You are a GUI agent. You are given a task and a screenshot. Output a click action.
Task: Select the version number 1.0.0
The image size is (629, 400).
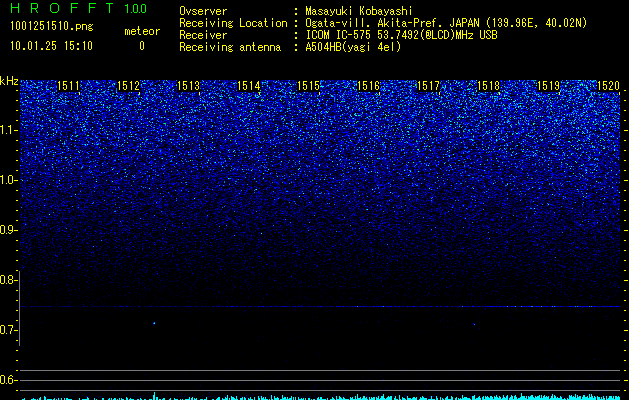tap(135, 9)
